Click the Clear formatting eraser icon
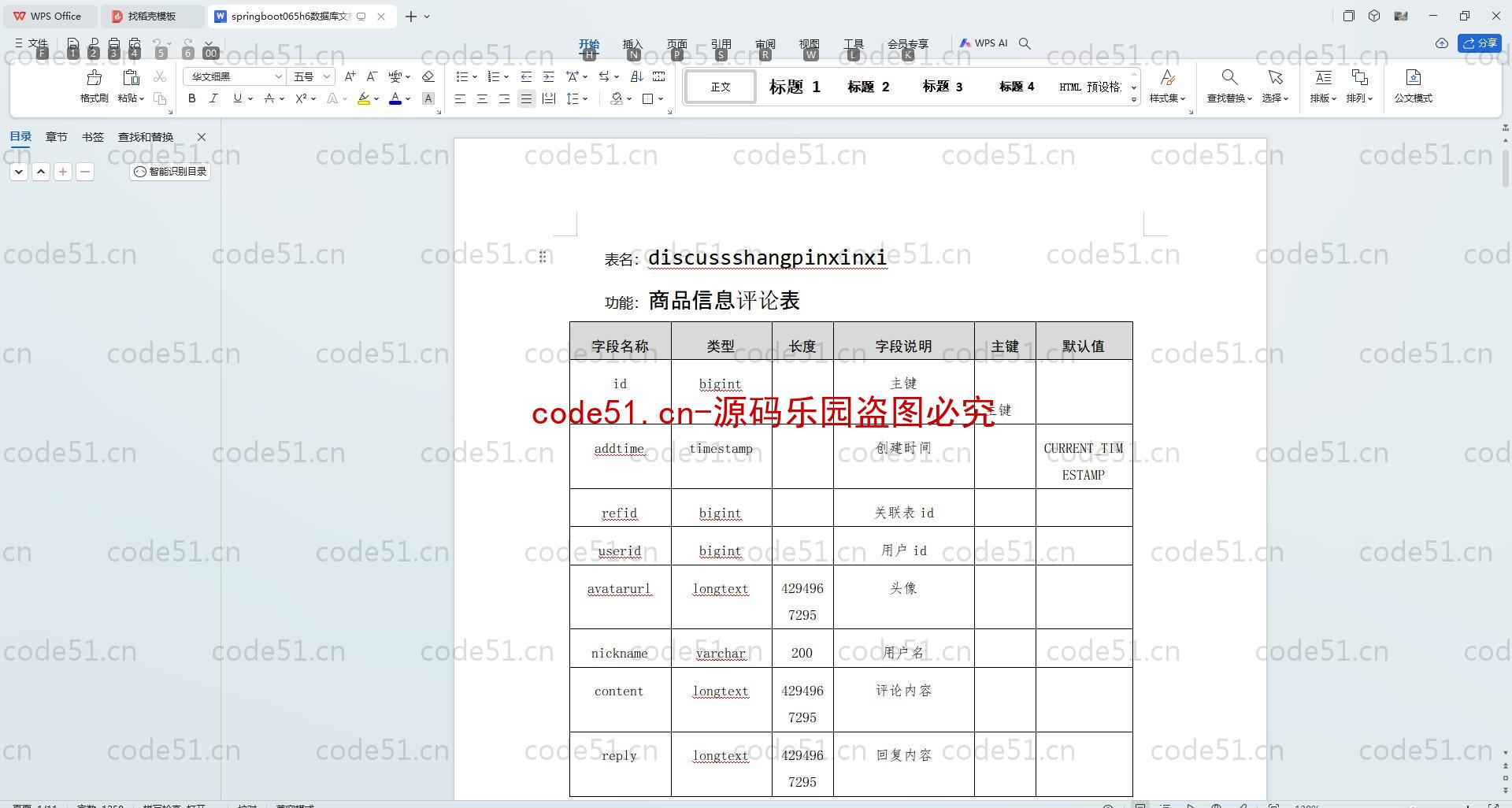 point(428,76)
